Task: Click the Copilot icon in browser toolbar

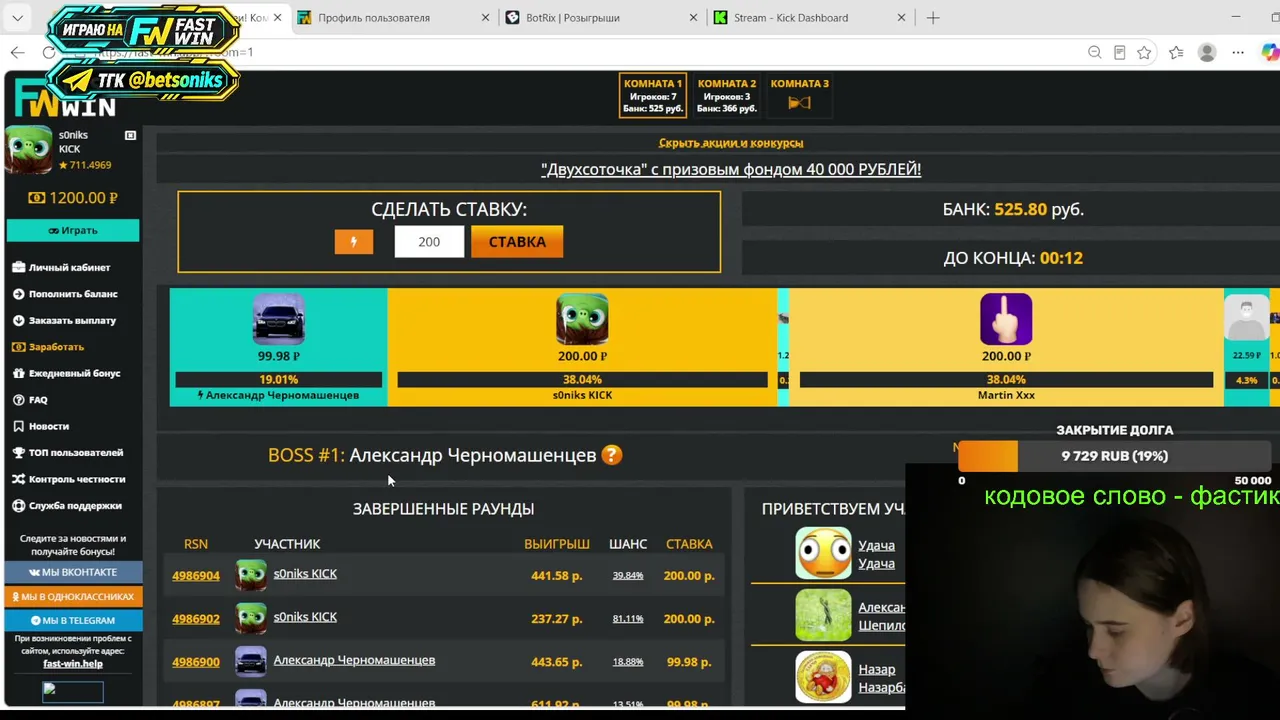Action: pyautogui.click(x=1269, y=52)
